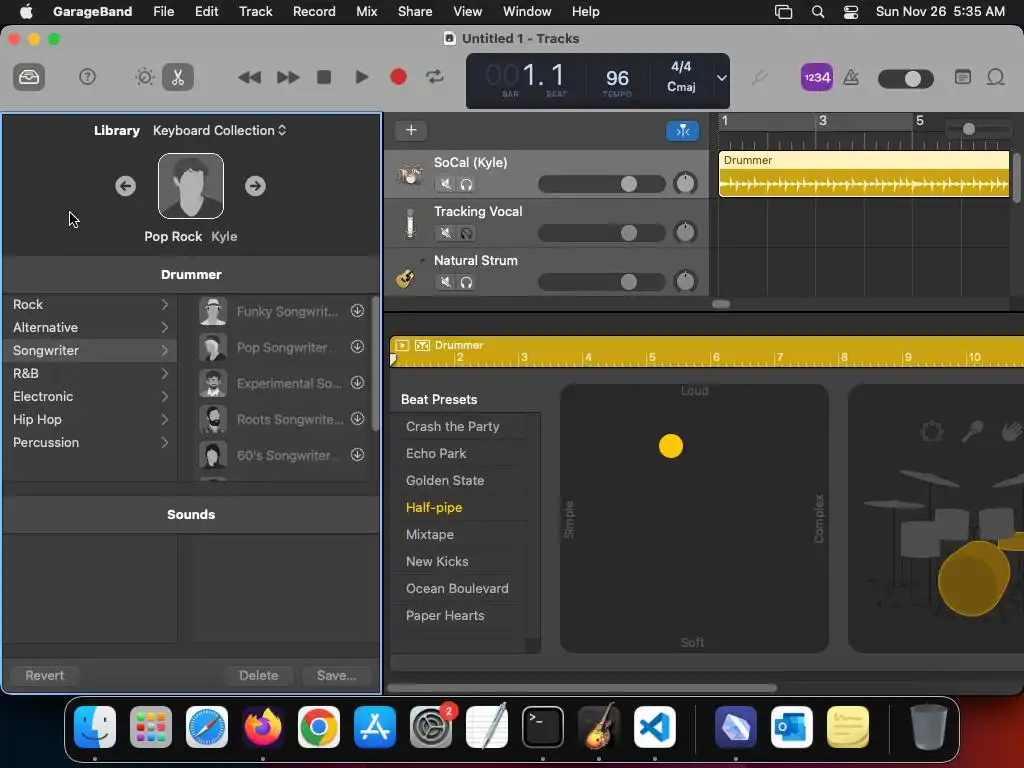Click the Fast Forward transport button
This screenshot has width=1024, height=768.
coord(287,78)
